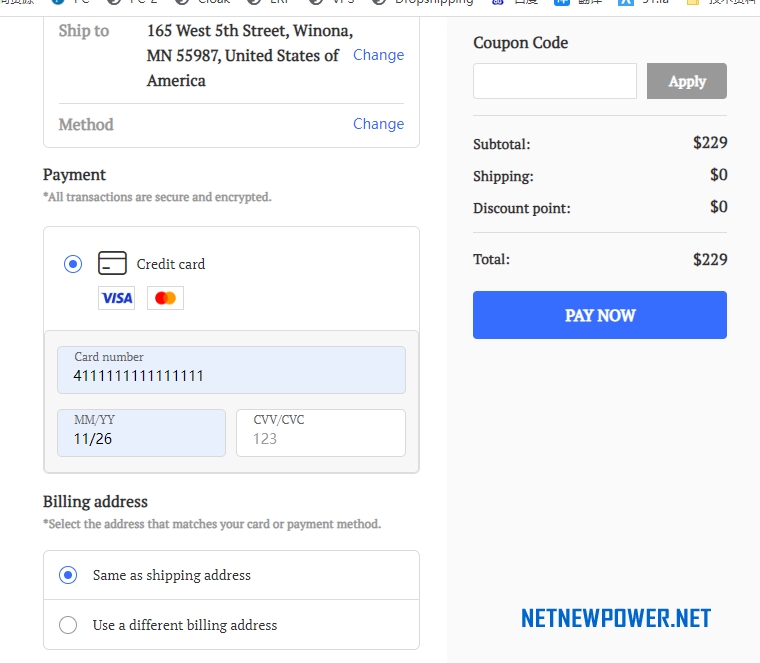
Task: Open the 51.la bookmark
Action: (644, 2)
